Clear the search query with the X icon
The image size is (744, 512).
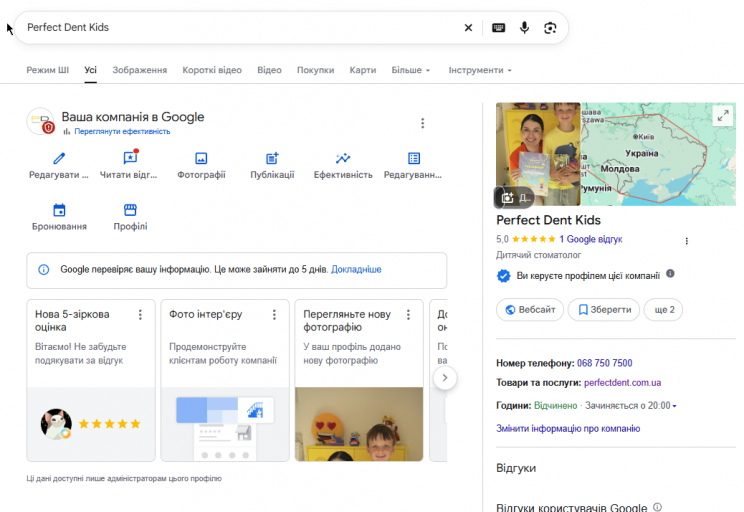[468, 28]
